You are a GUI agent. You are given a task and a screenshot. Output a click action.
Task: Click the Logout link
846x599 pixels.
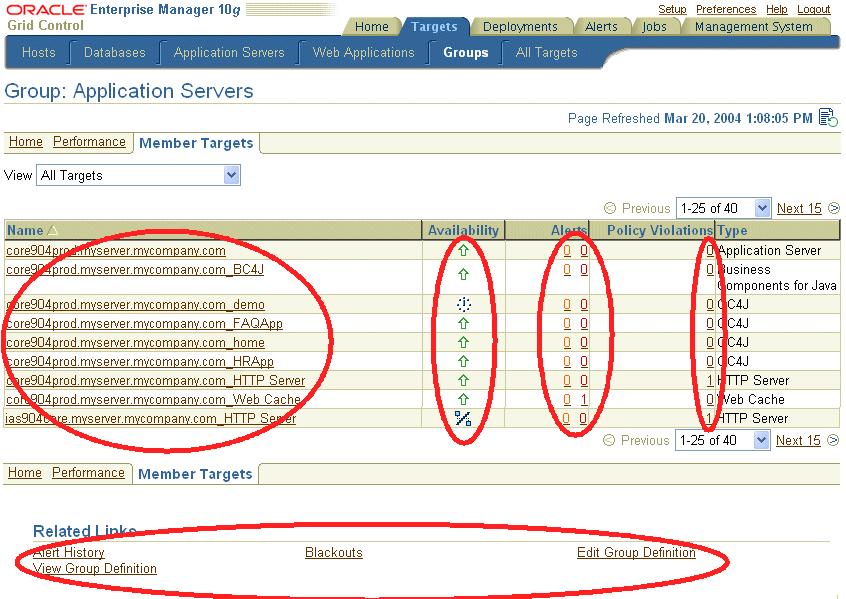pyautogui.click(x=814, y=9)
